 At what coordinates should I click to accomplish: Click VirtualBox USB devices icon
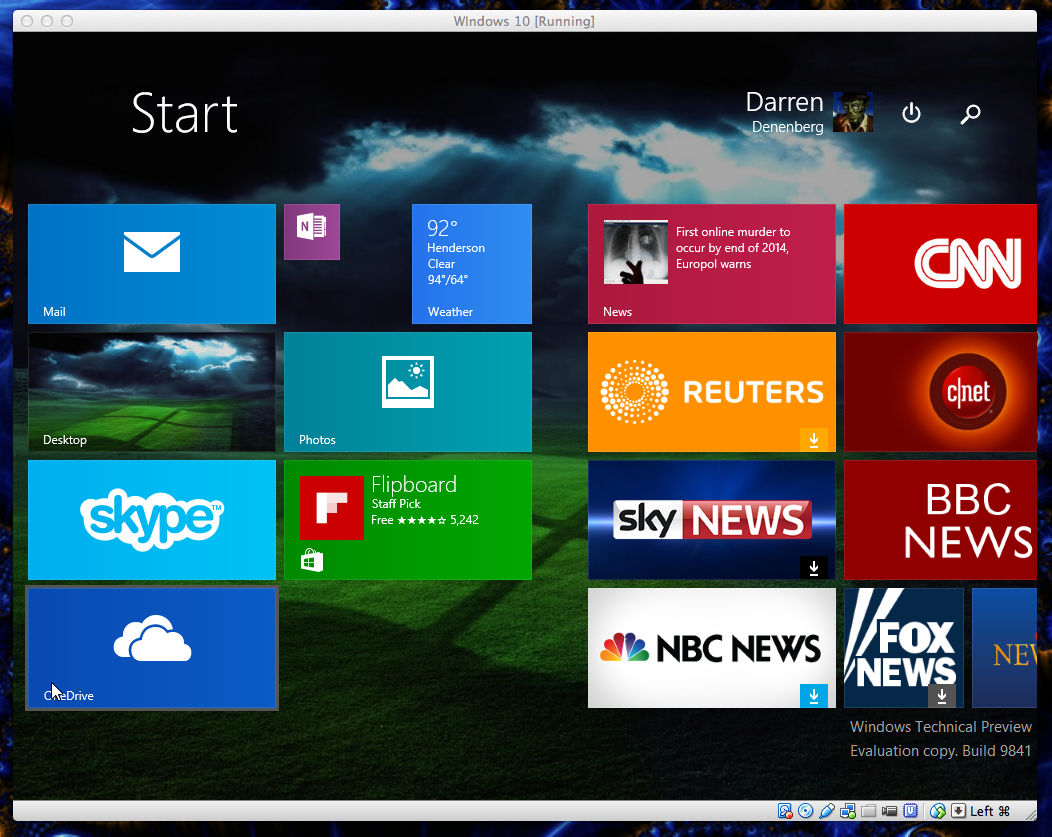(827, 811)
